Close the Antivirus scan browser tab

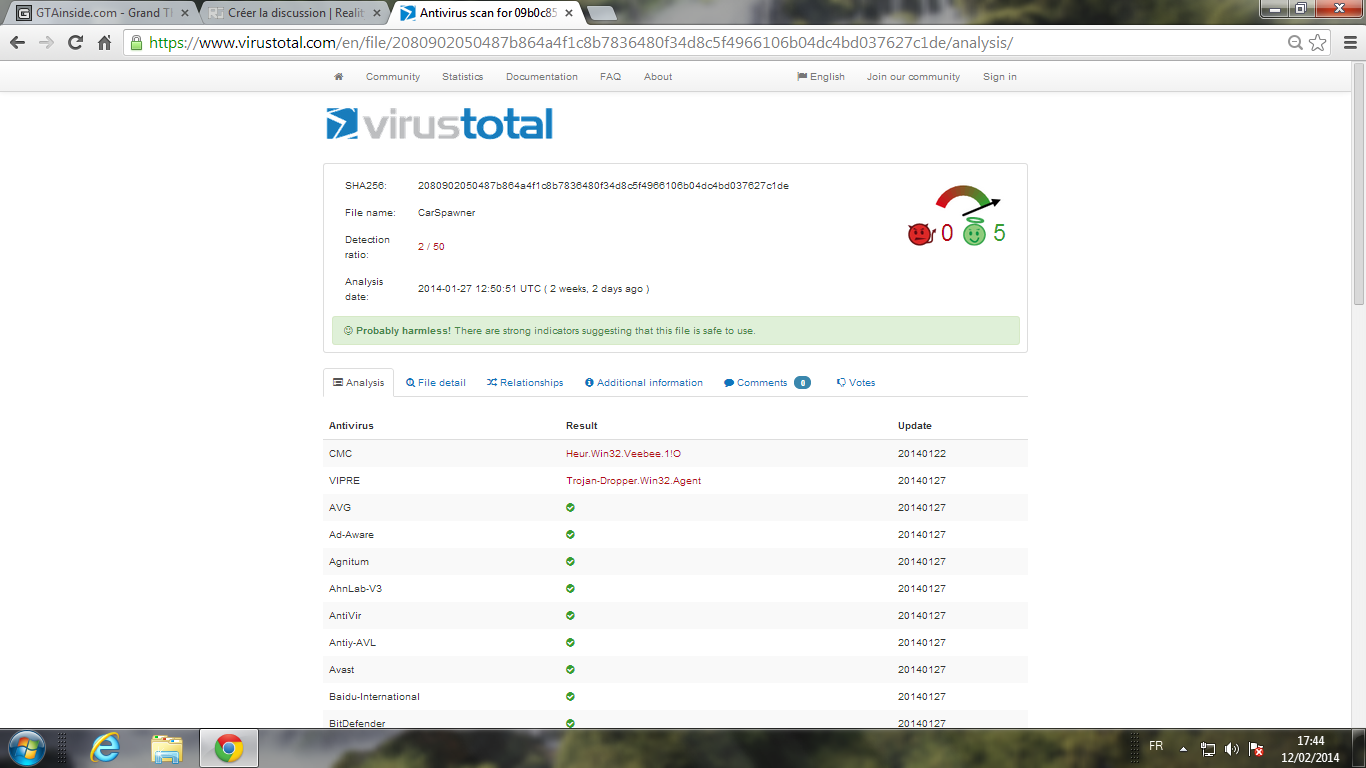(x=568, y=13)
